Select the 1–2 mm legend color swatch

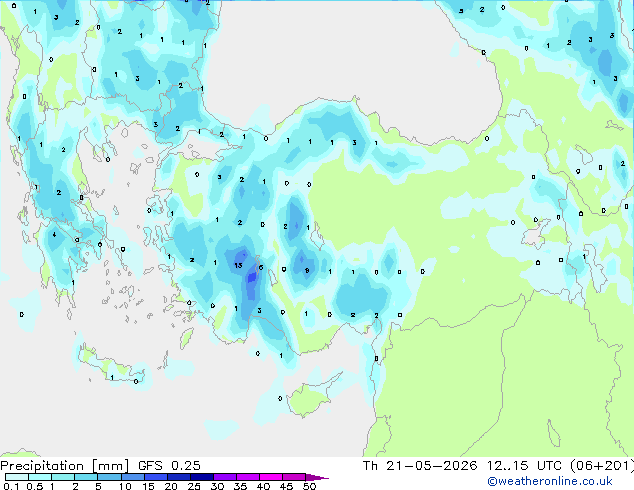pyautogui.click(x=63, y=477)
